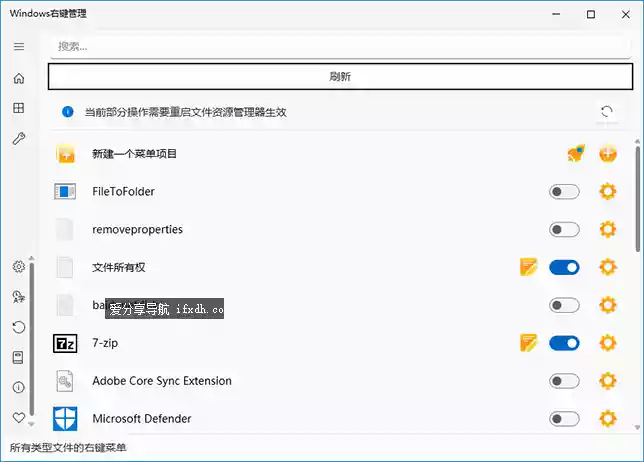Image resolution: width=644 pixels, height=462 pixels.
Task: Select the Microsoft Defender label
Action: coord(142,418)
